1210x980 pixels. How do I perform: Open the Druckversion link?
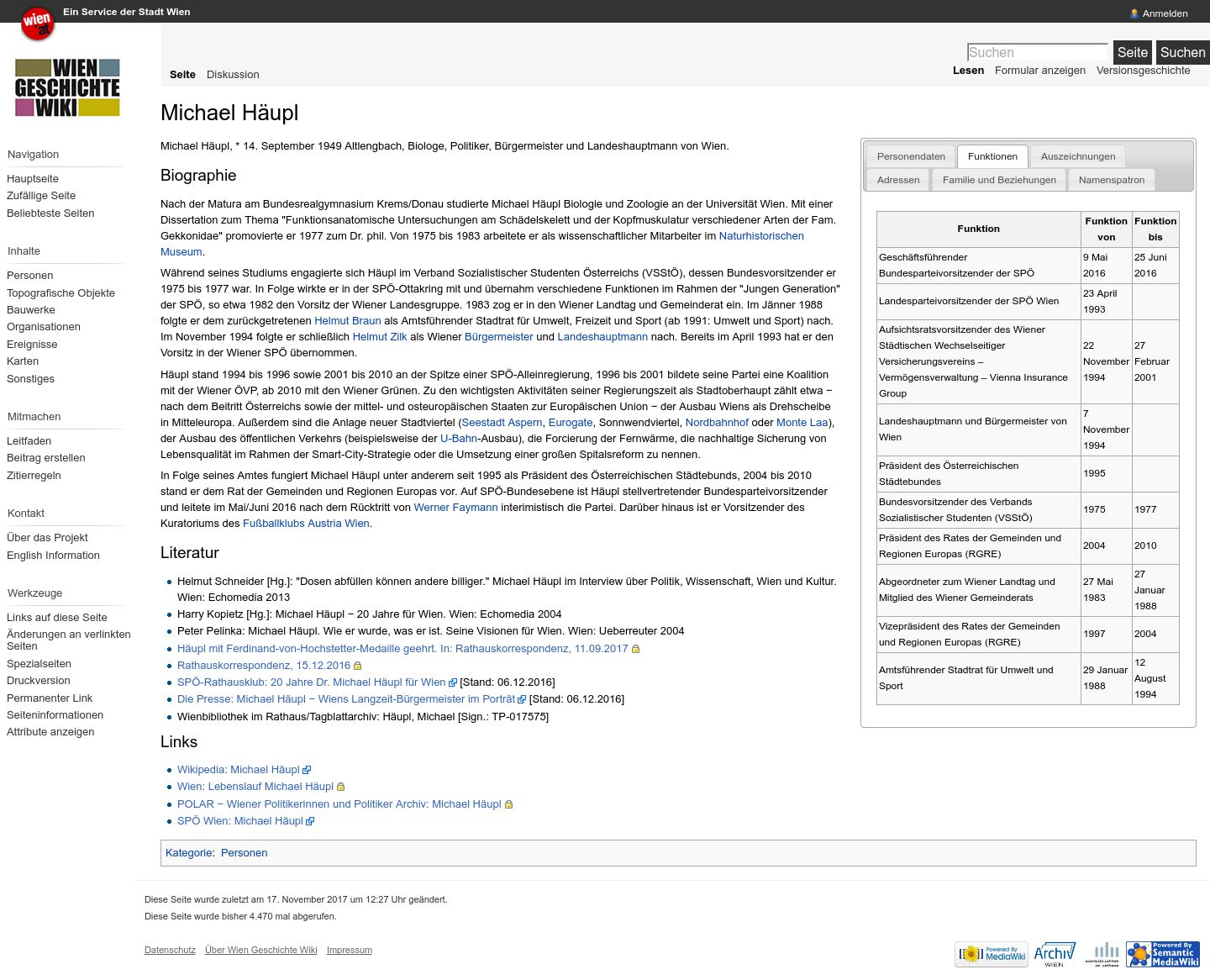(x=39, y=681)
